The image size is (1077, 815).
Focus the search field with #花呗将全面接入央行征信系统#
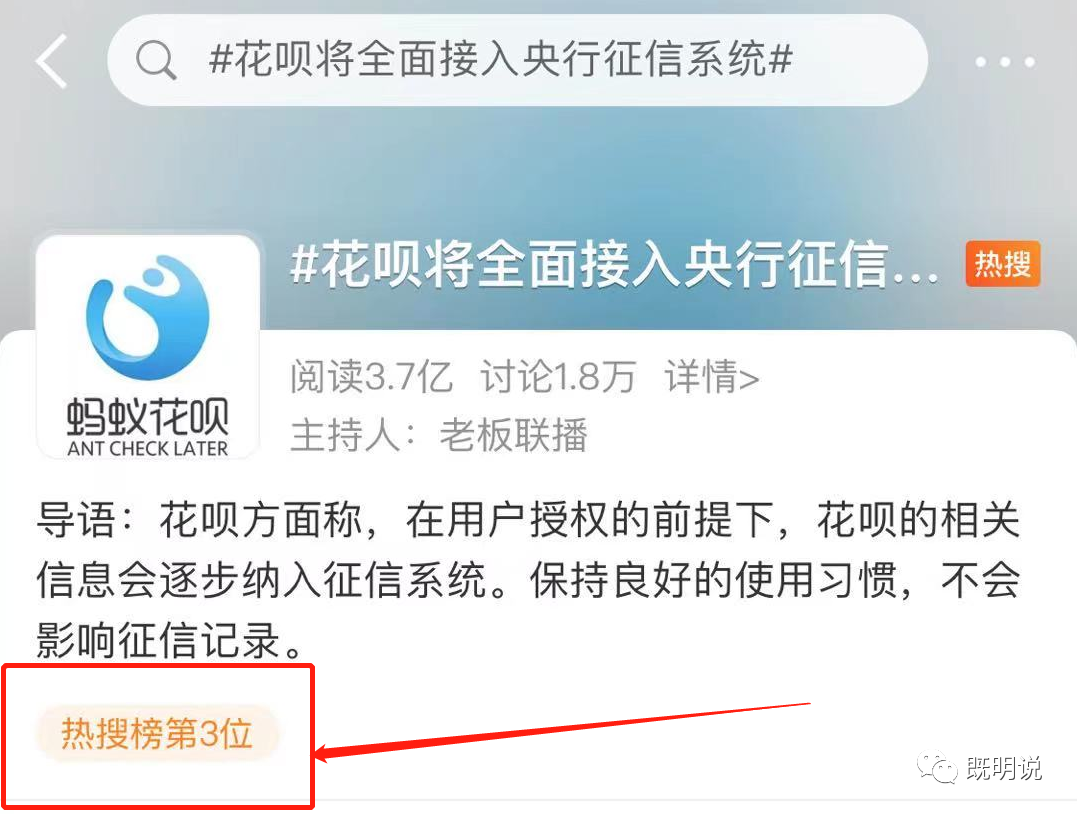[x=517, y=60]
